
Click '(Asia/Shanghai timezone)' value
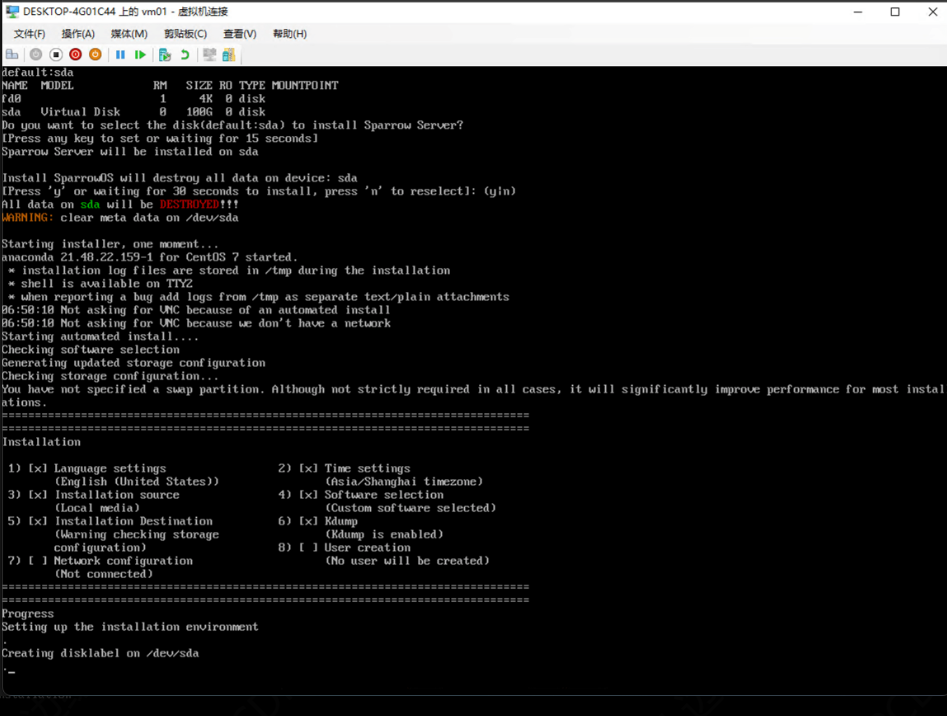click(404, 482)
